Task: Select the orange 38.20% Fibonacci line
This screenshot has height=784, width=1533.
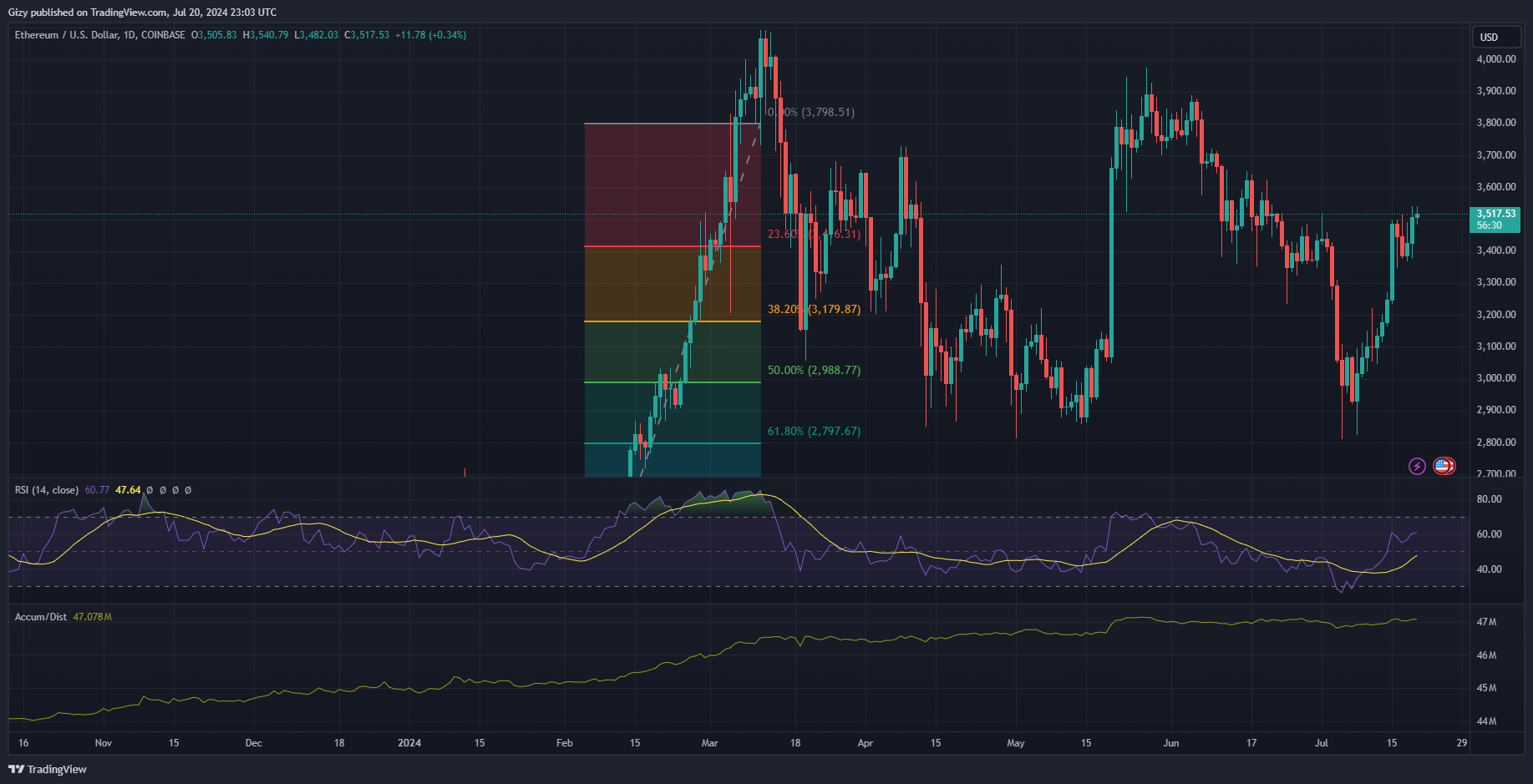Action: coord(673,321)
